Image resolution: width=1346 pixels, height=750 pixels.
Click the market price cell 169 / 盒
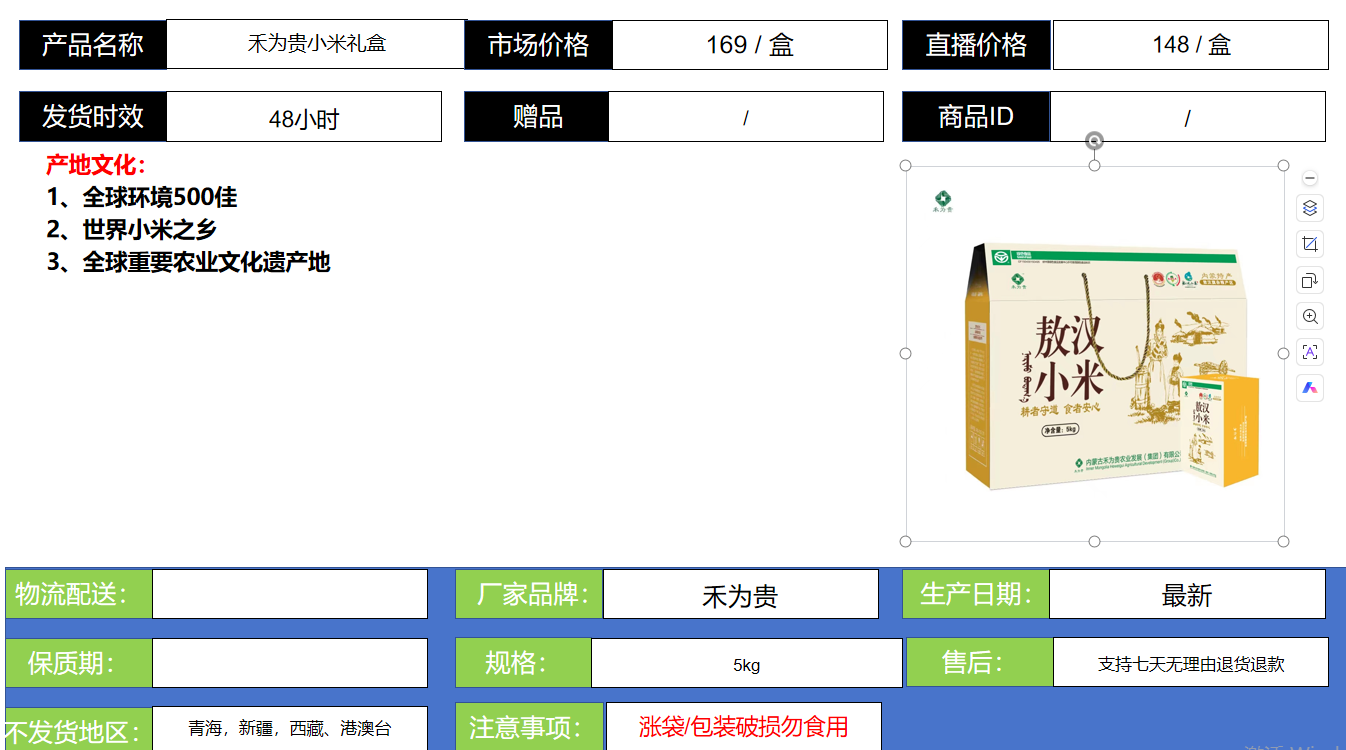[x=749, y=45]
